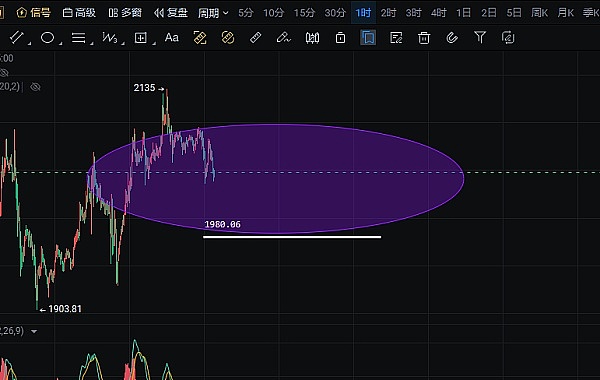Screen dimensions: 600x380
Task: Select the 月K monthly chart
Action: [565, 13]
